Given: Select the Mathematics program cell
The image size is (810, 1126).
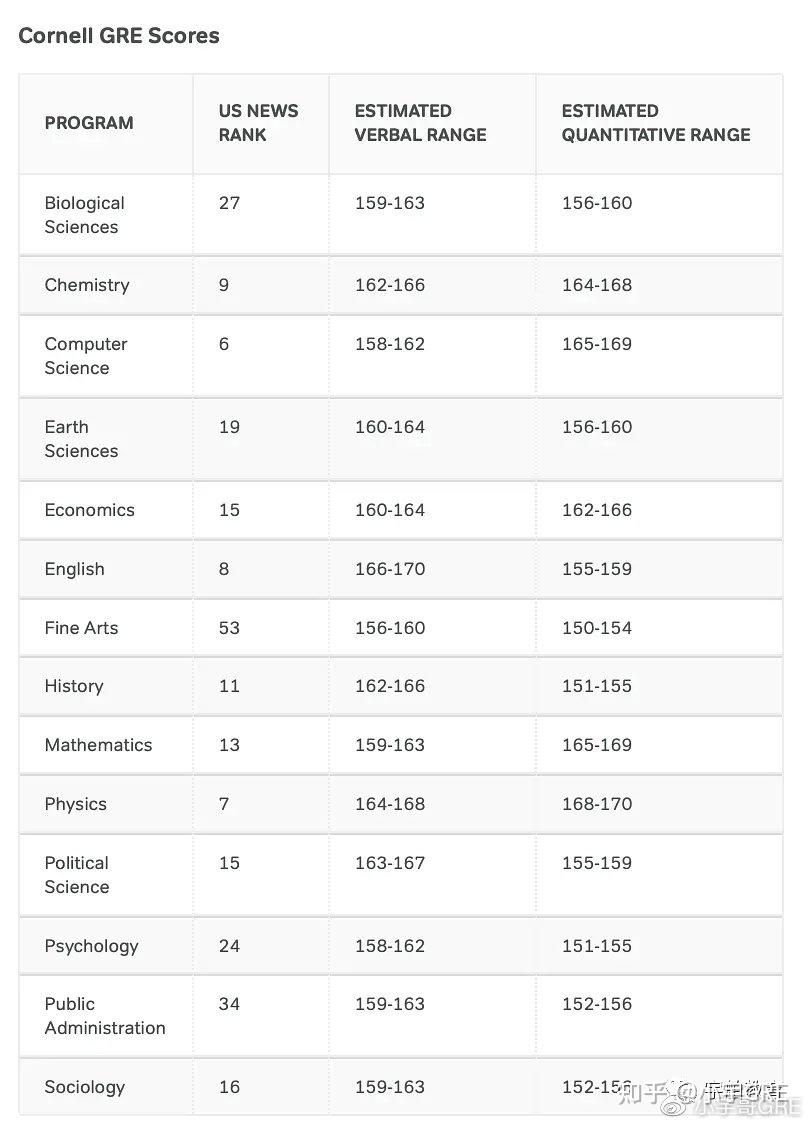Looking at the screenshot, I should [98, 745].
